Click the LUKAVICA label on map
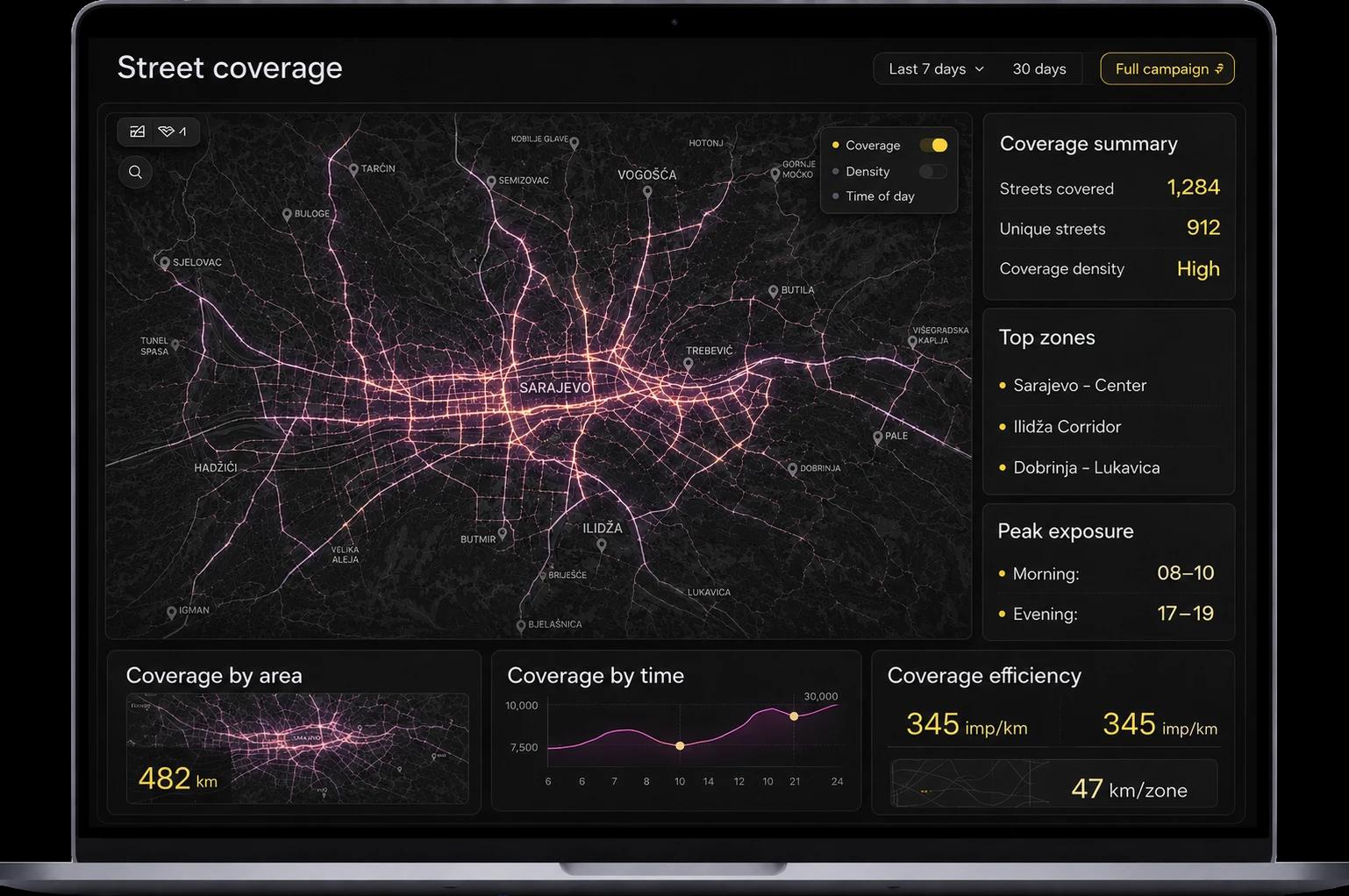 point(709,593)
